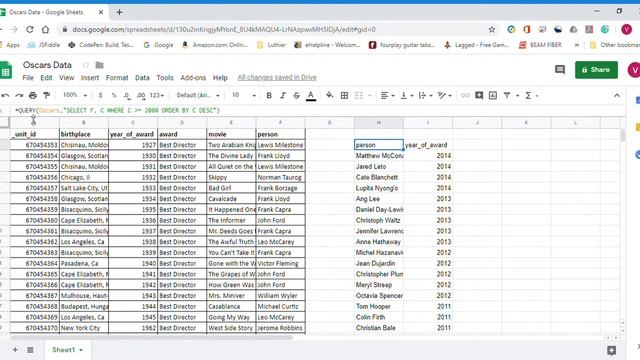Click the Google account avatar in Sheets
Screen dimensions: 640x360
click(x=634, y=70)
